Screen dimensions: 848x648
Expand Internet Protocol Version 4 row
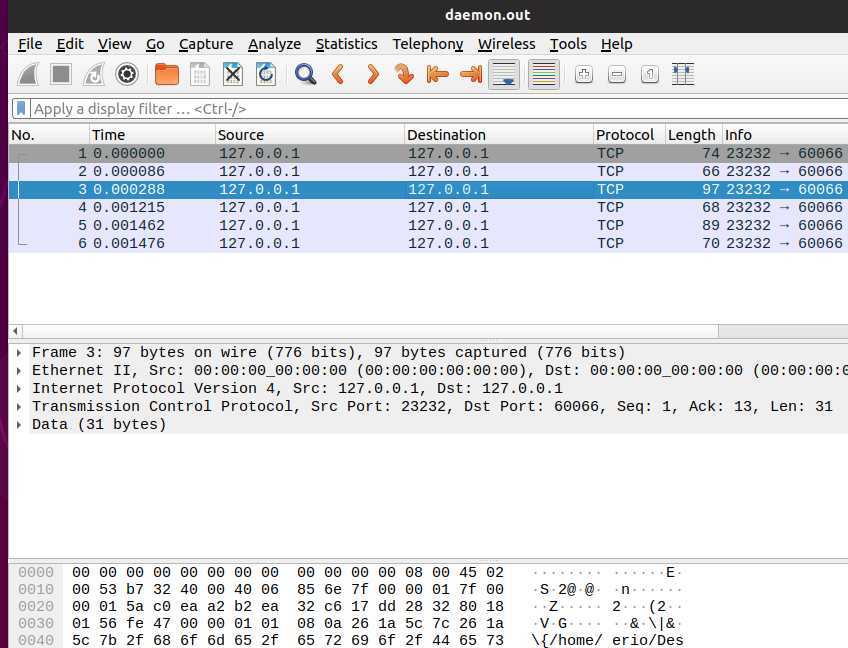point(19,388)
